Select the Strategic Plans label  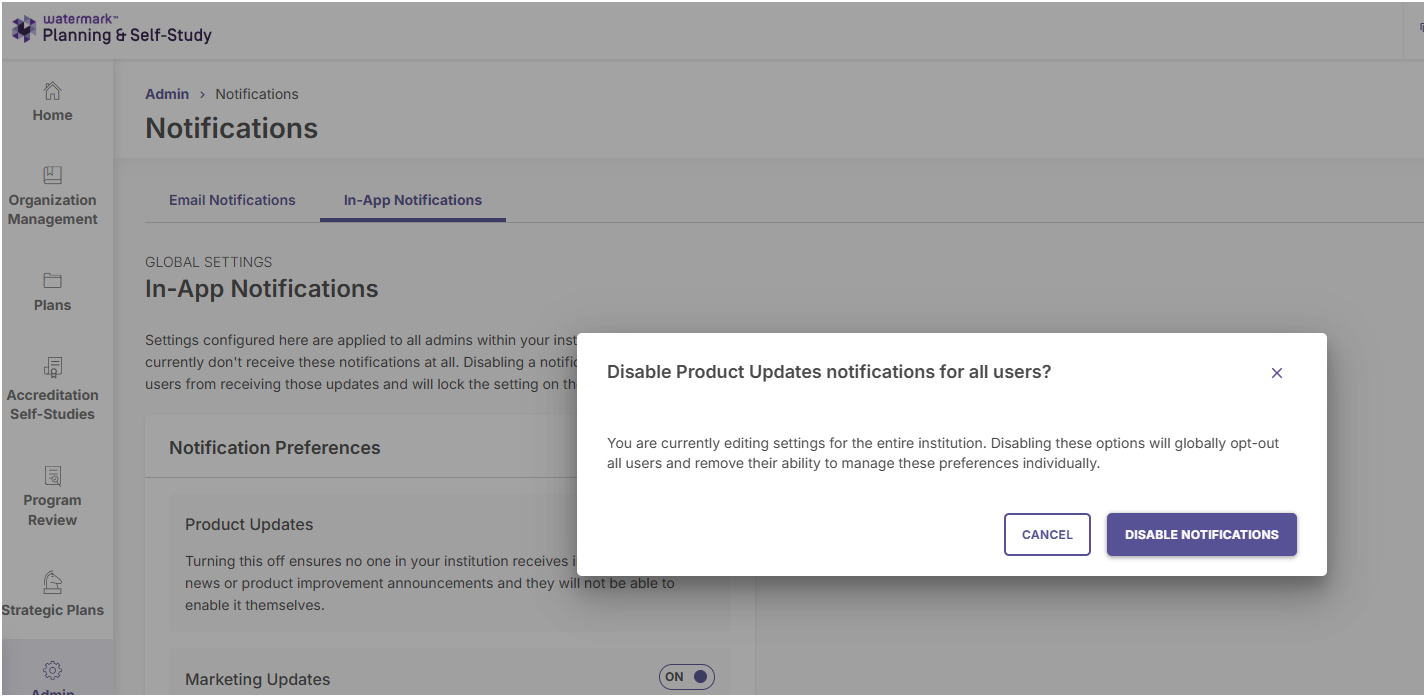tap(52, 610)
